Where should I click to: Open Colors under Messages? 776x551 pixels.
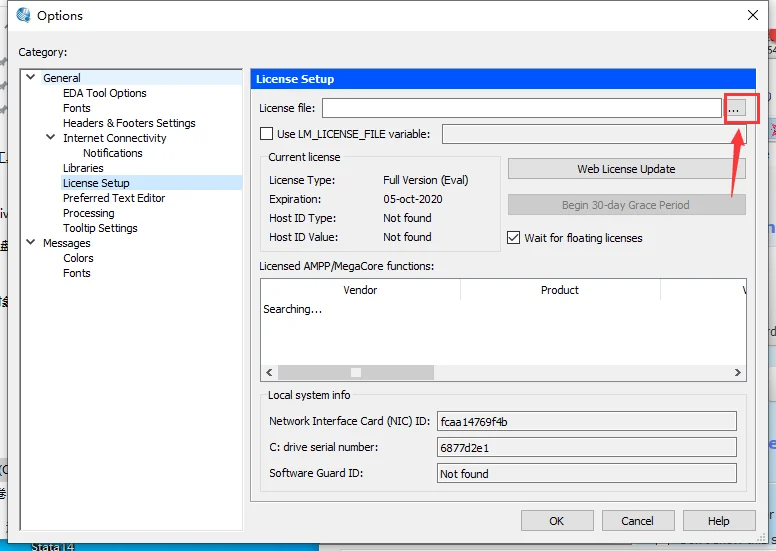(x=78, y=258)
